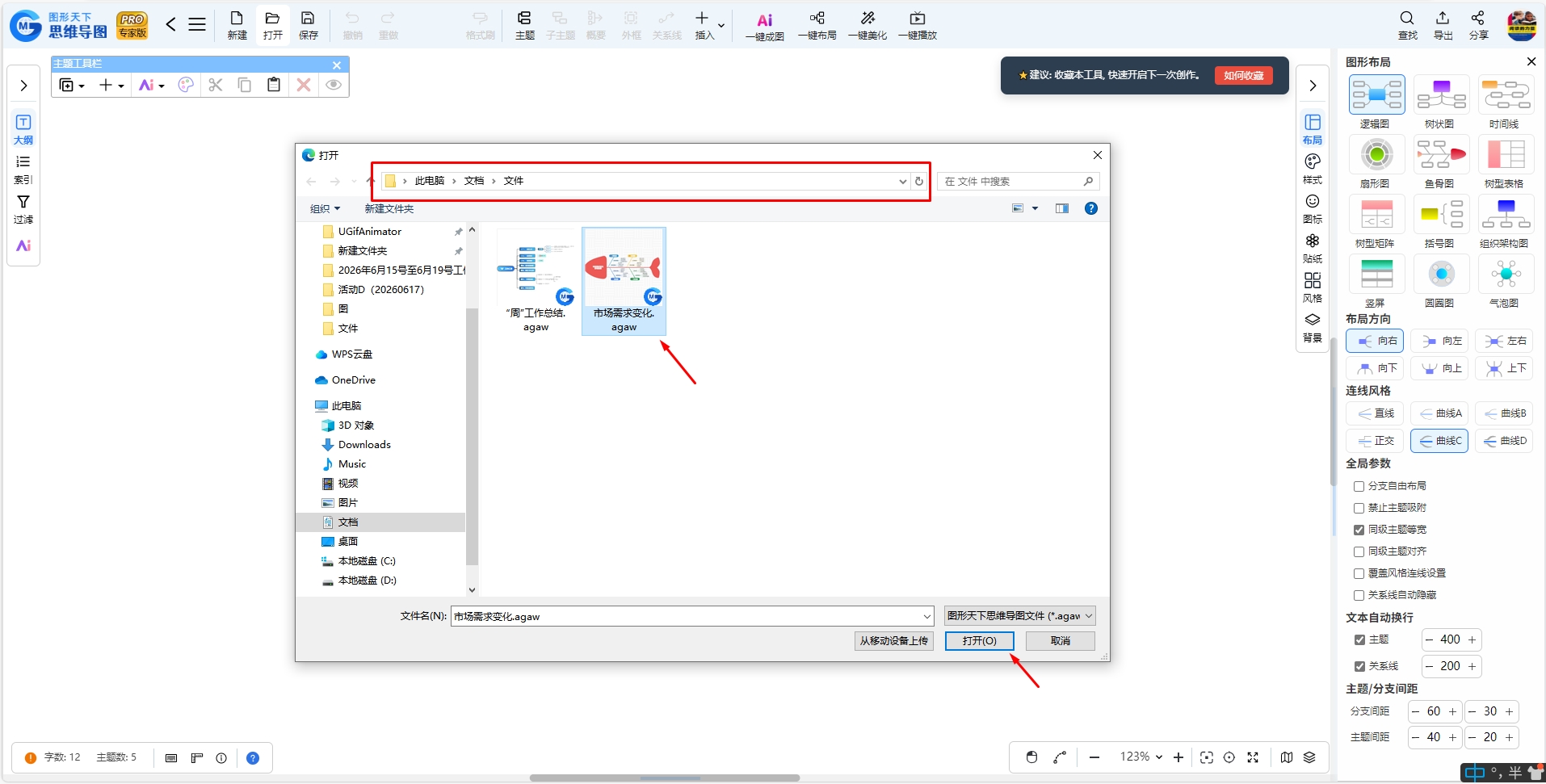Click the 打开(O) button in dialog
The width and height of the screenshot is (1546, 784).
979,640
